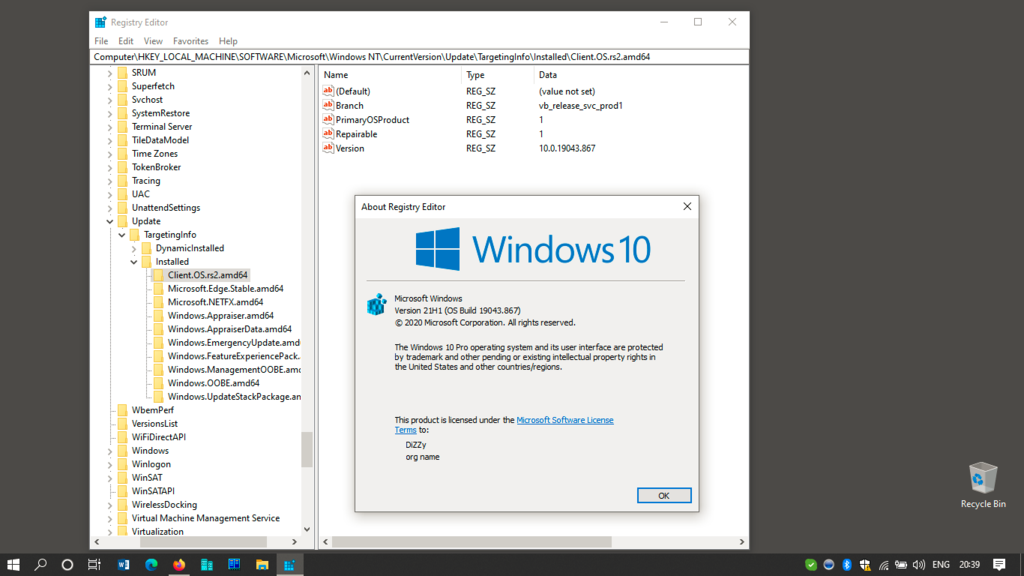Viewport: 1024px width, 576px height.
Task: Click the green checkmark tray icon
Action: 811,564
